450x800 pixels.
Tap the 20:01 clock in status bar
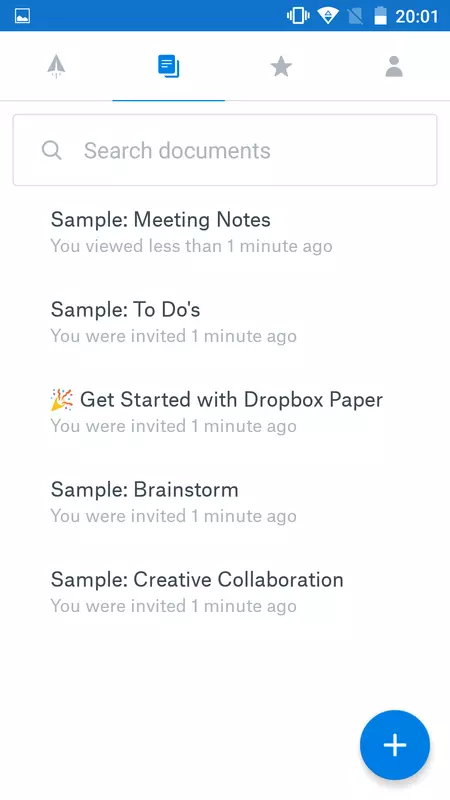[x=417, y=16]
